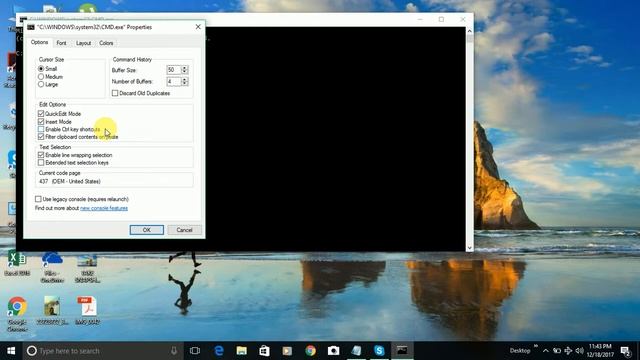
Task: Open the desktop icon right of cloud shortcut
Action: 87,267
